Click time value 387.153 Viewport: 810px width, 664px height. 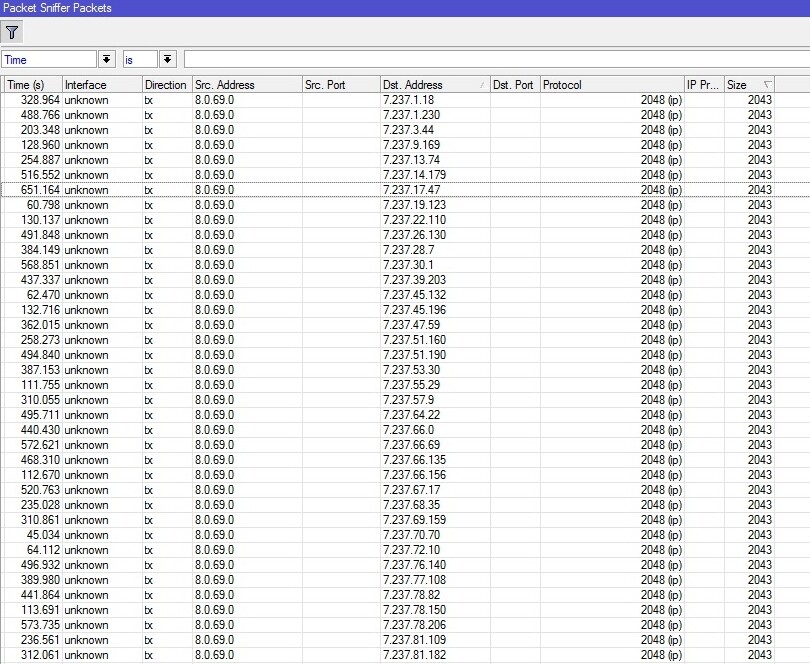pos(40,369)
